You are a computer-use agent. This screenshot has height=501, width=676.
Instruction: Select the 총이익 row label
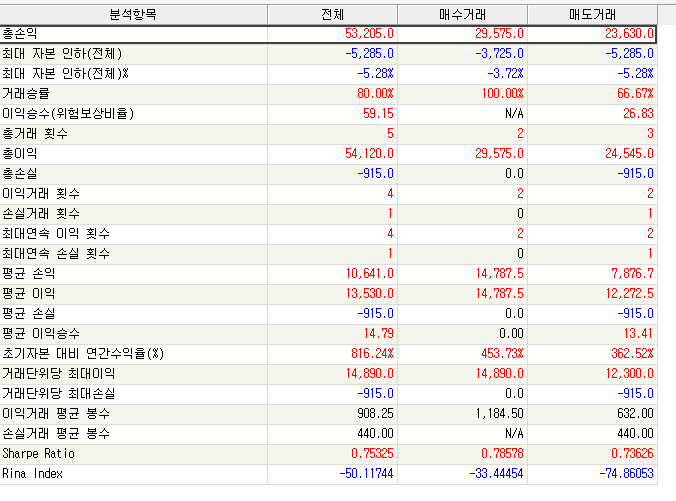coord(20,153)
